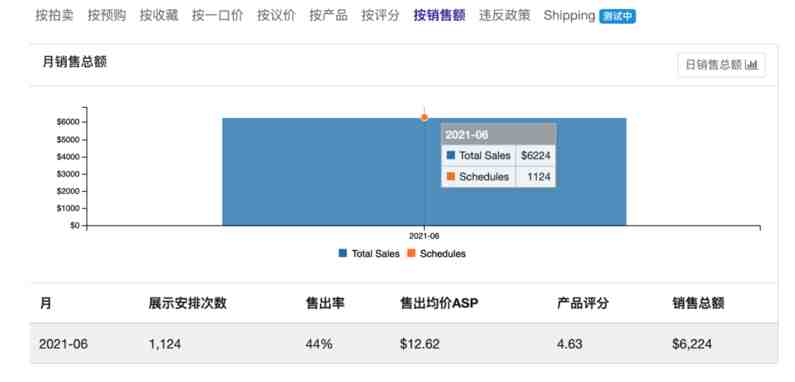Switch to the 按预购 tab
This screenshot has height=382, width=795.
pos(106,16)
